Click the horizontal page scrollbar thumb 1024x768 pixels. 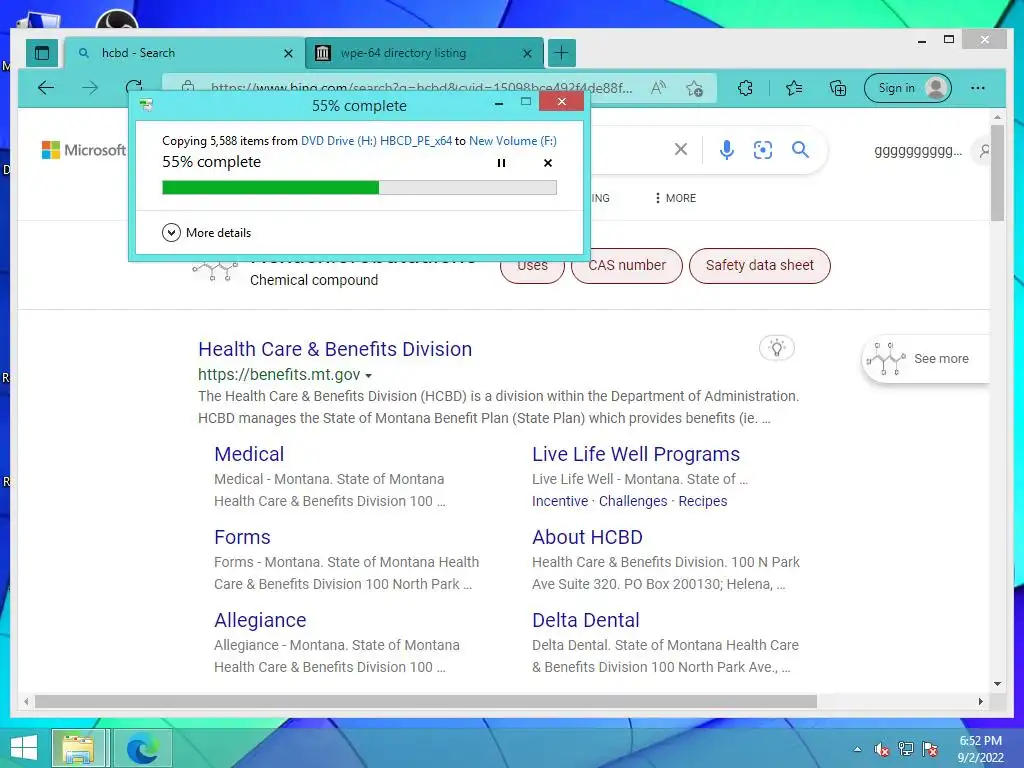pyautogui.click(x=426, y=701)
